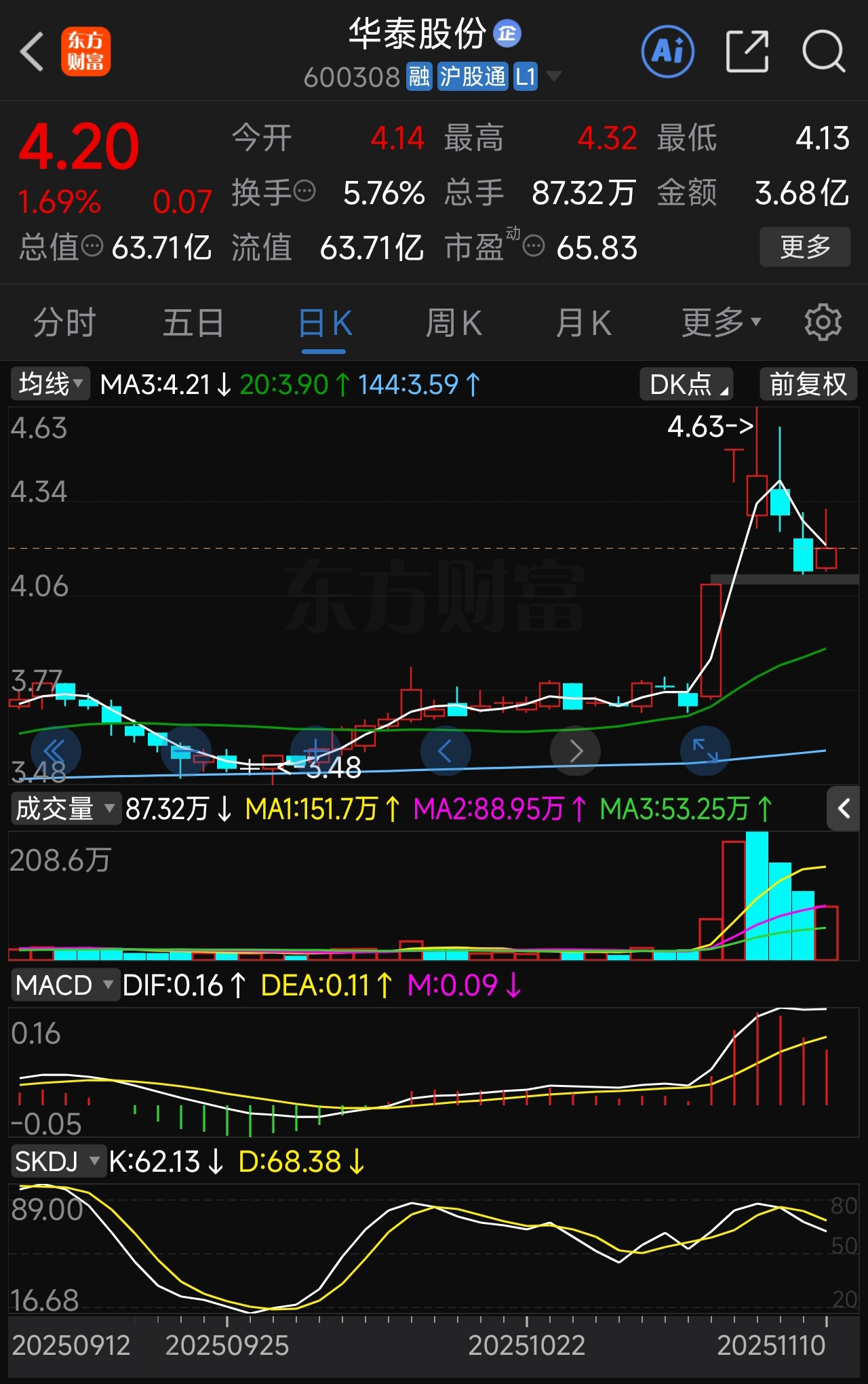Image resolution: width=868 pixels, height=1384 pixels.
Task: Tap the 金额 3.68亿 value
Action: 802,193
